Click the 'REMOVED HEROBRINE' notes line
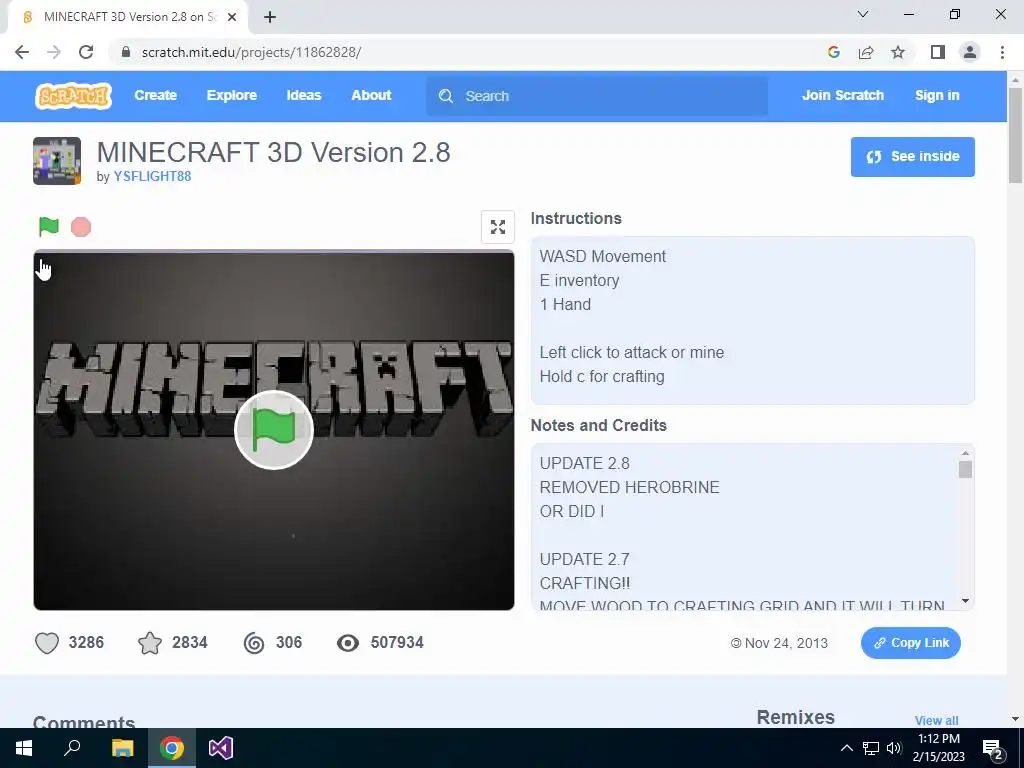The image size is (1024, 768). 630,487
